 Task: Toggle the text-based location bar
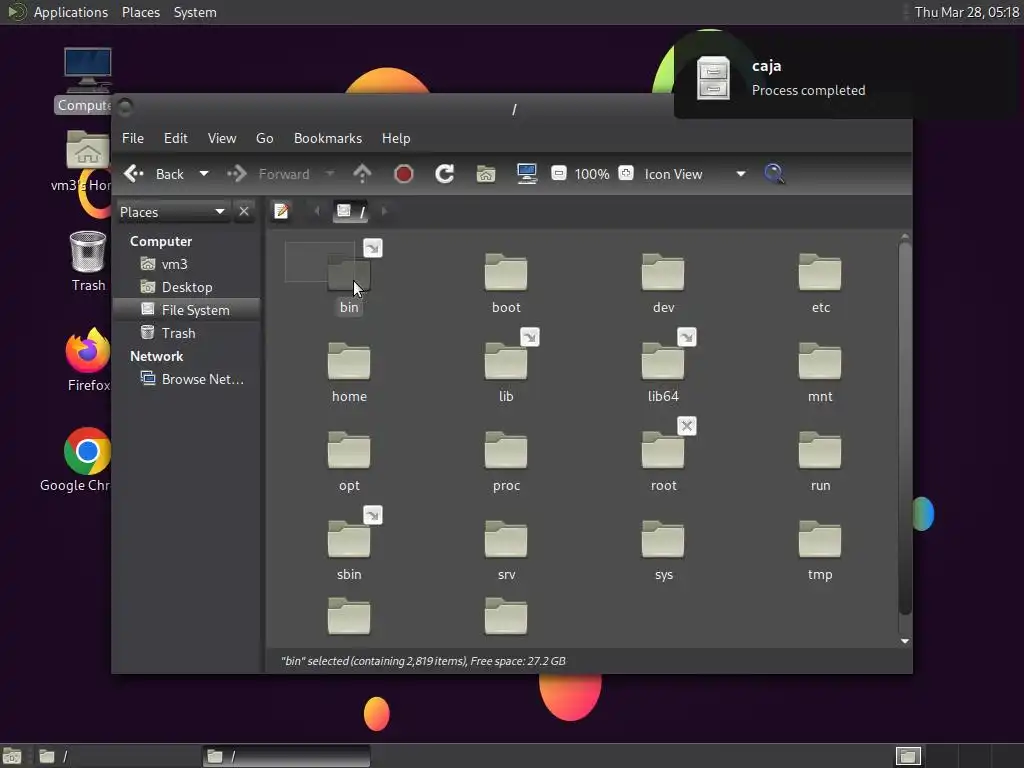pos(281,211)
